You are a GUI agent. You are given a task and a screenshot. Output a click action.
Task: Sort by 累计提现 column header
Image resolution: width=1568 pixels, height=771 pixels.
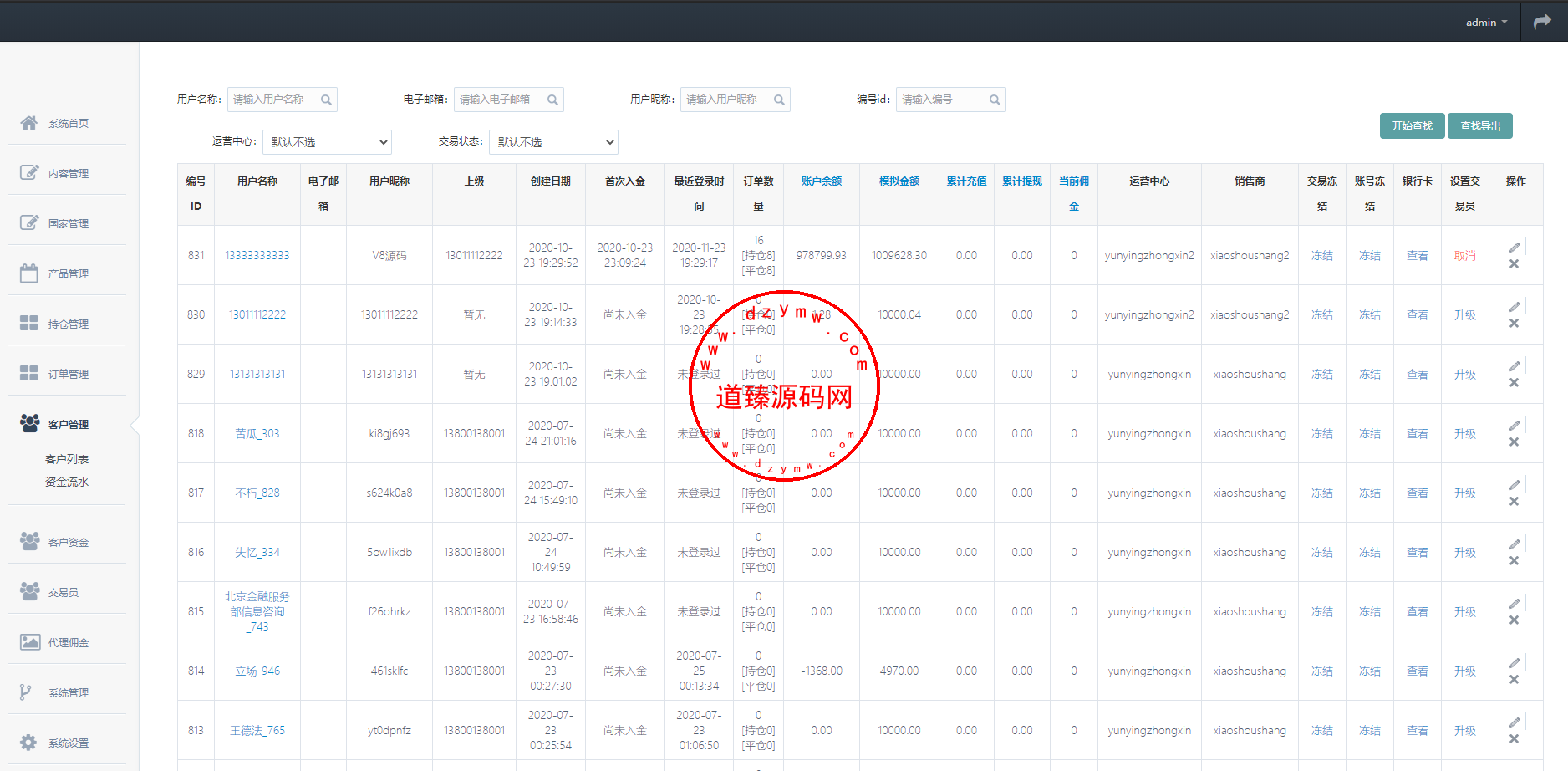tap(1022, 181)
